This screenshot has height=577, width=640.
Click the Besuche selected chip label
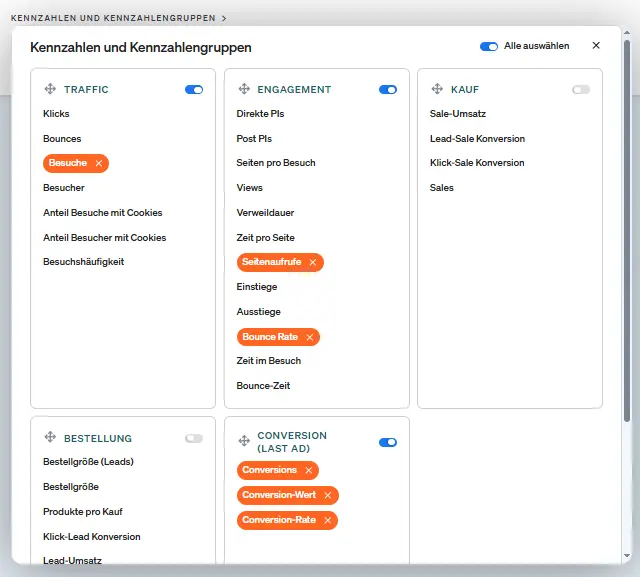click(x=68, y=163)
